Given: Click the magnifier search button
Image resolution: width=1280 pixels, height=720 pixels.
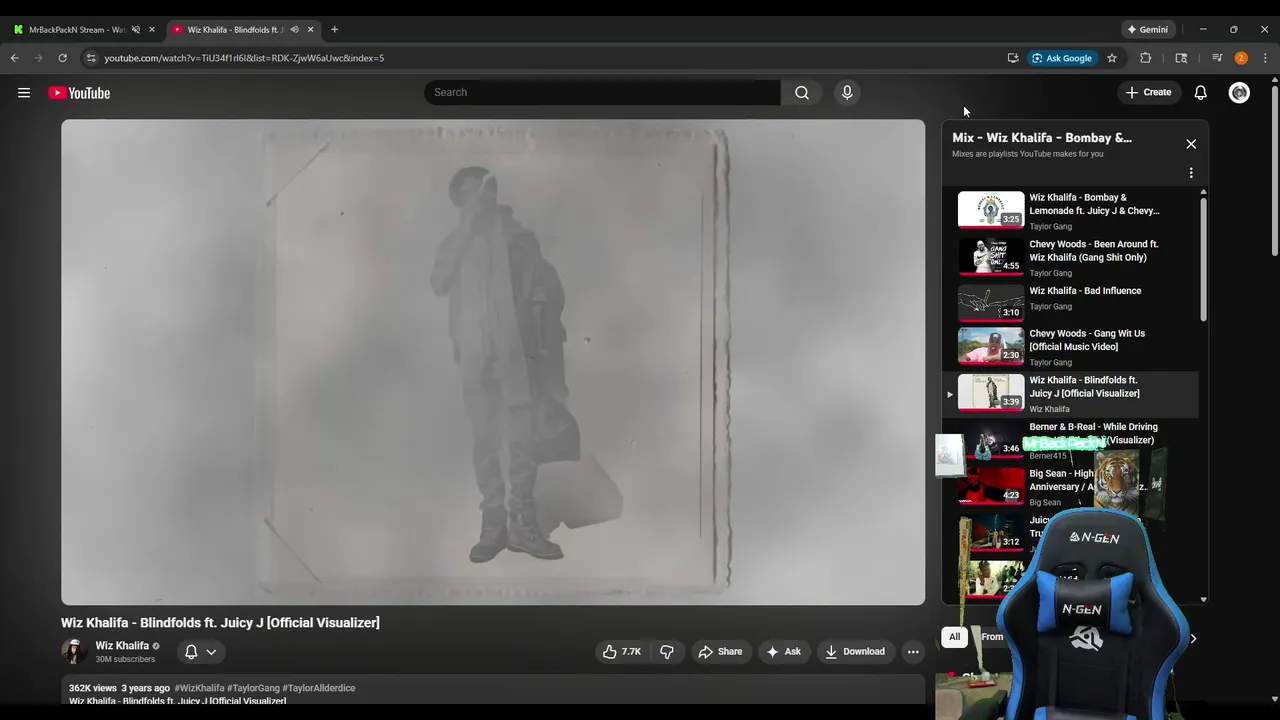Looking at the screenshot, I should [x=802, y=92].
